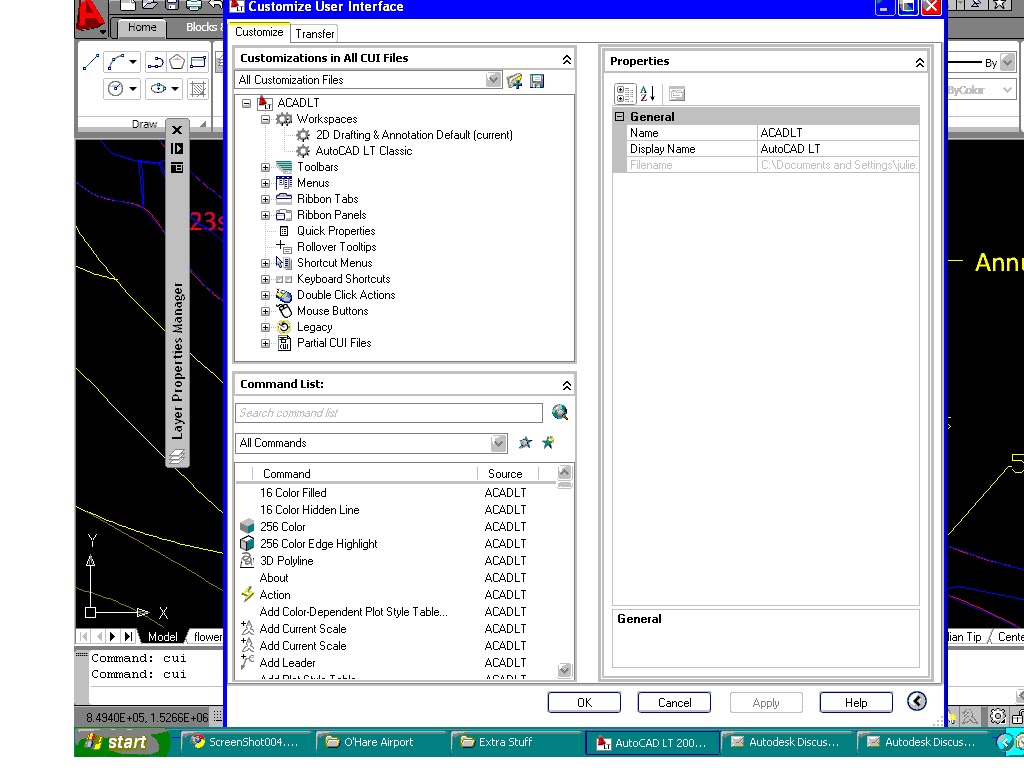Select the Quick Properties tree item
Viewport: 1024px width, 768px height.
pos(336,231)
